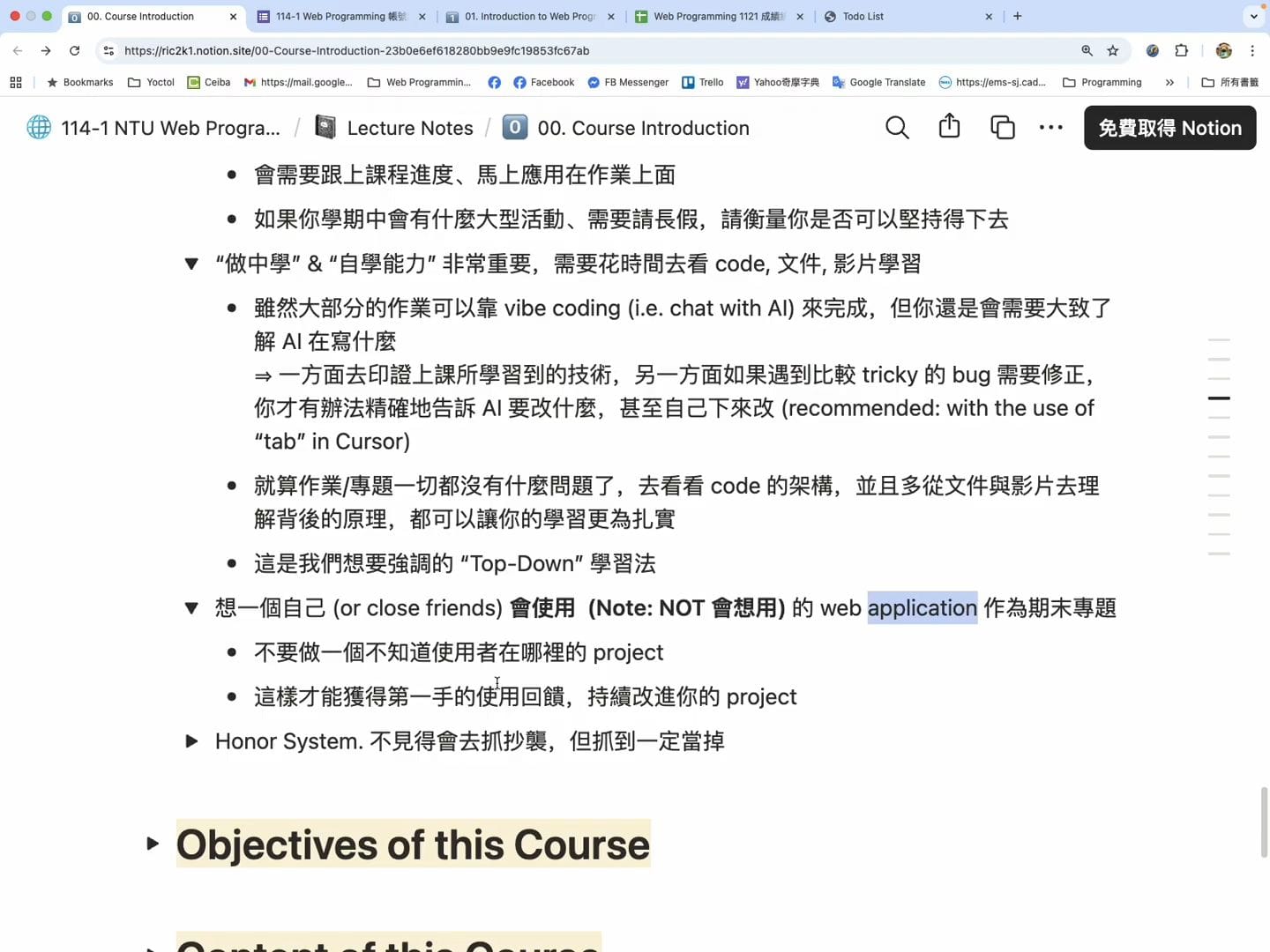This screenshot has width=1270, height=952.
Task: Expand the Honor System toggle
Action: coord(191,741)
